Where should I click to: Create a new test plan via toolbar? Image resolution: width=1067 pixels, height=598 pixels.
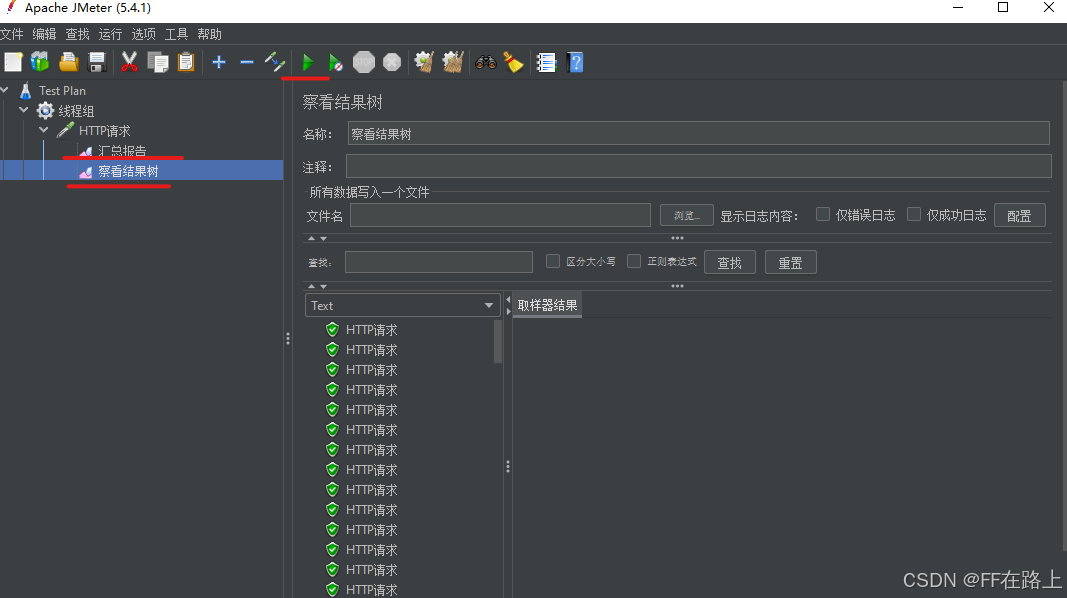(13, 63)
